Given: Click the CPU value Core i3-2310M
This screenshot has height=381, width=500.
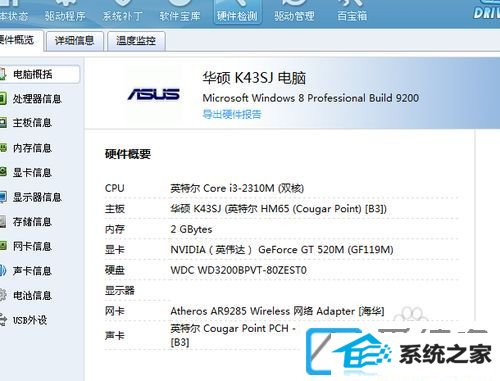Looking at the screenshot, I should 237,188.
